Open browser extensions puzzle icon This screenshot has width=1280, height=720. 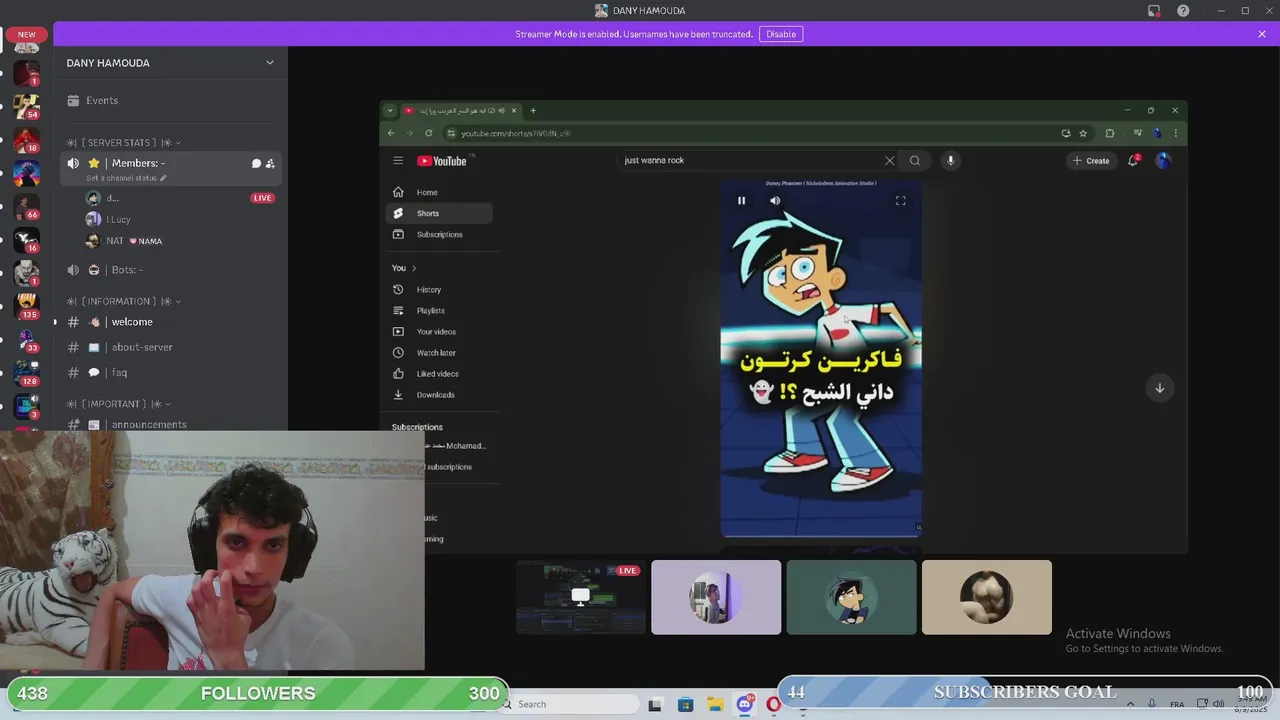tap(1110, 133)
